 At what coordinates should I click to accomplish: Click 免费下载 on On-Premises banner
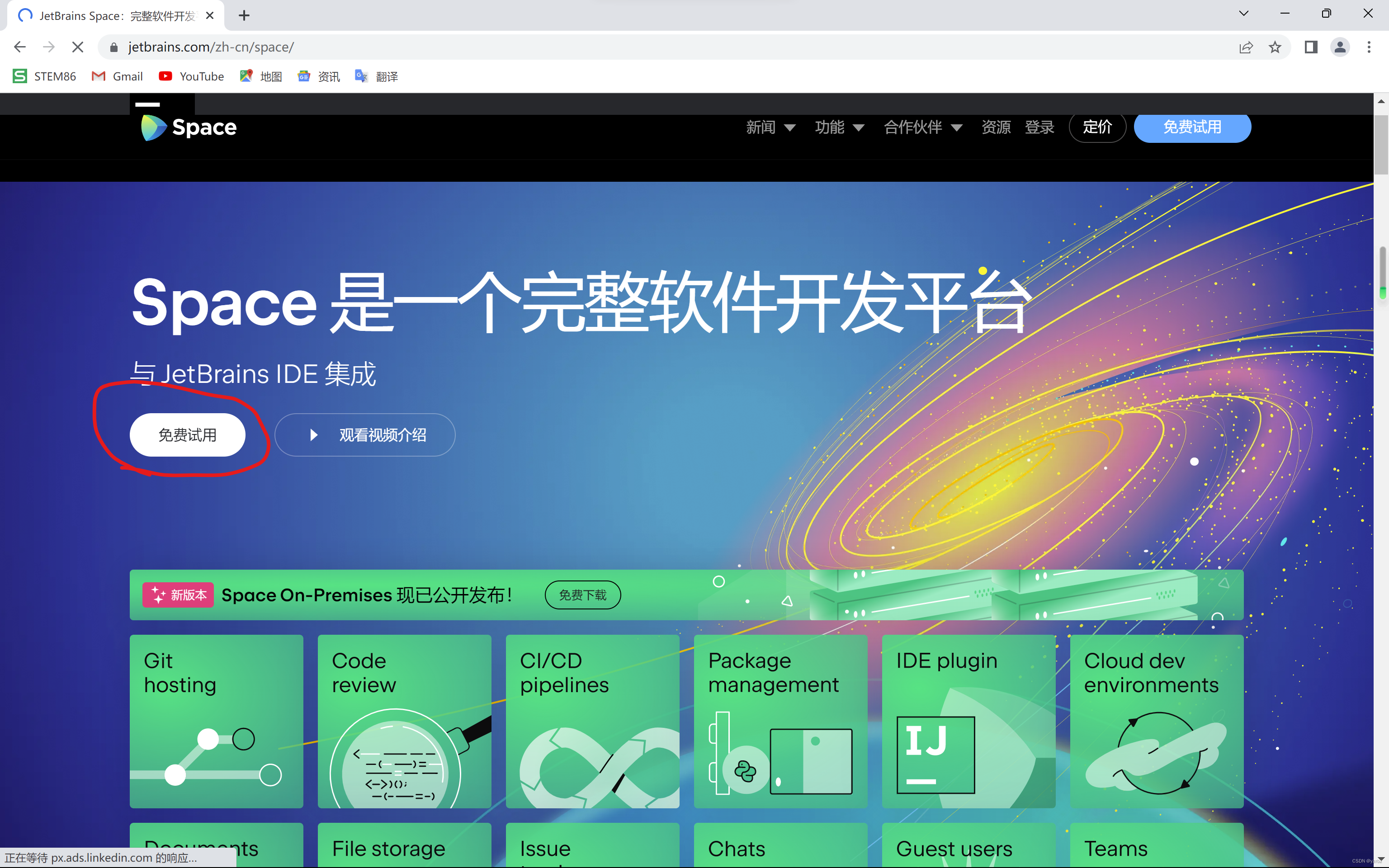point(582,595)
